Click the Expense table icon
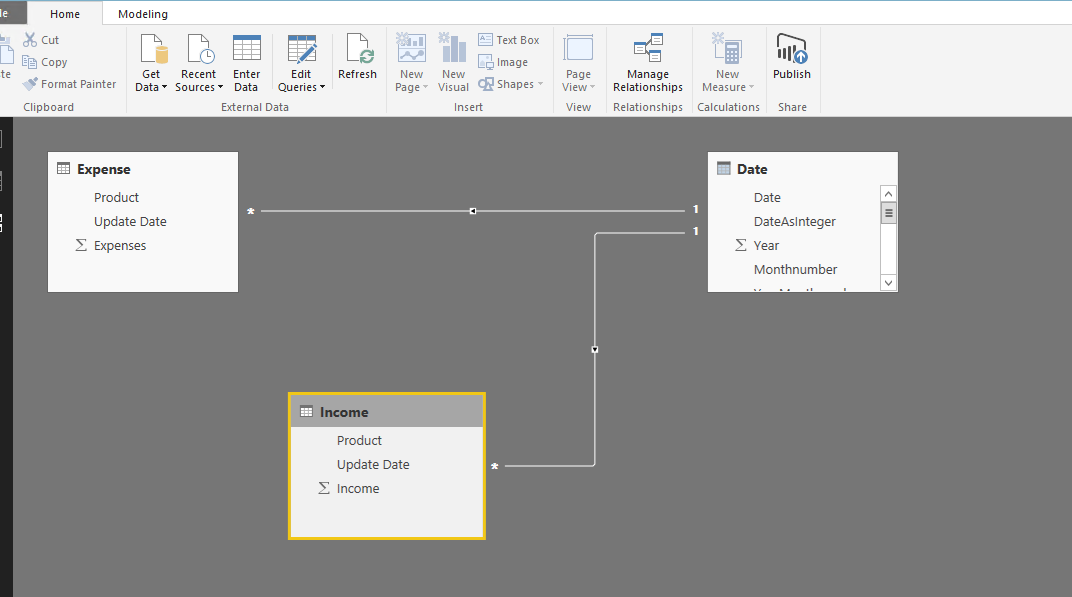Screen dimensions: 1072x597 coord(64,169)
